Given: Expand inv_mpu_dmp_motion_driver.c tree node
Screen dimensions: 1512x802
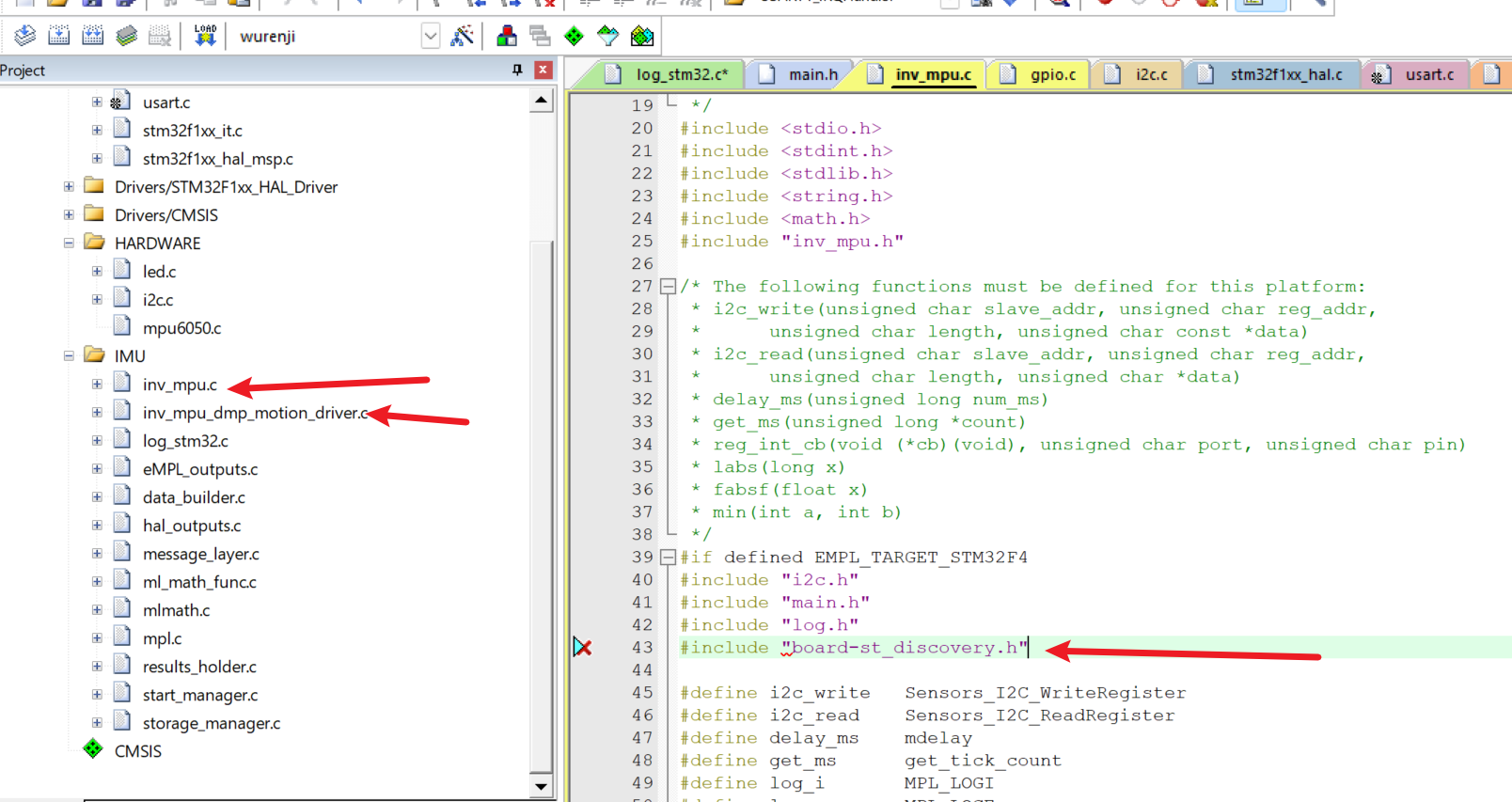Looking at the screenshot, I should 97,412.
